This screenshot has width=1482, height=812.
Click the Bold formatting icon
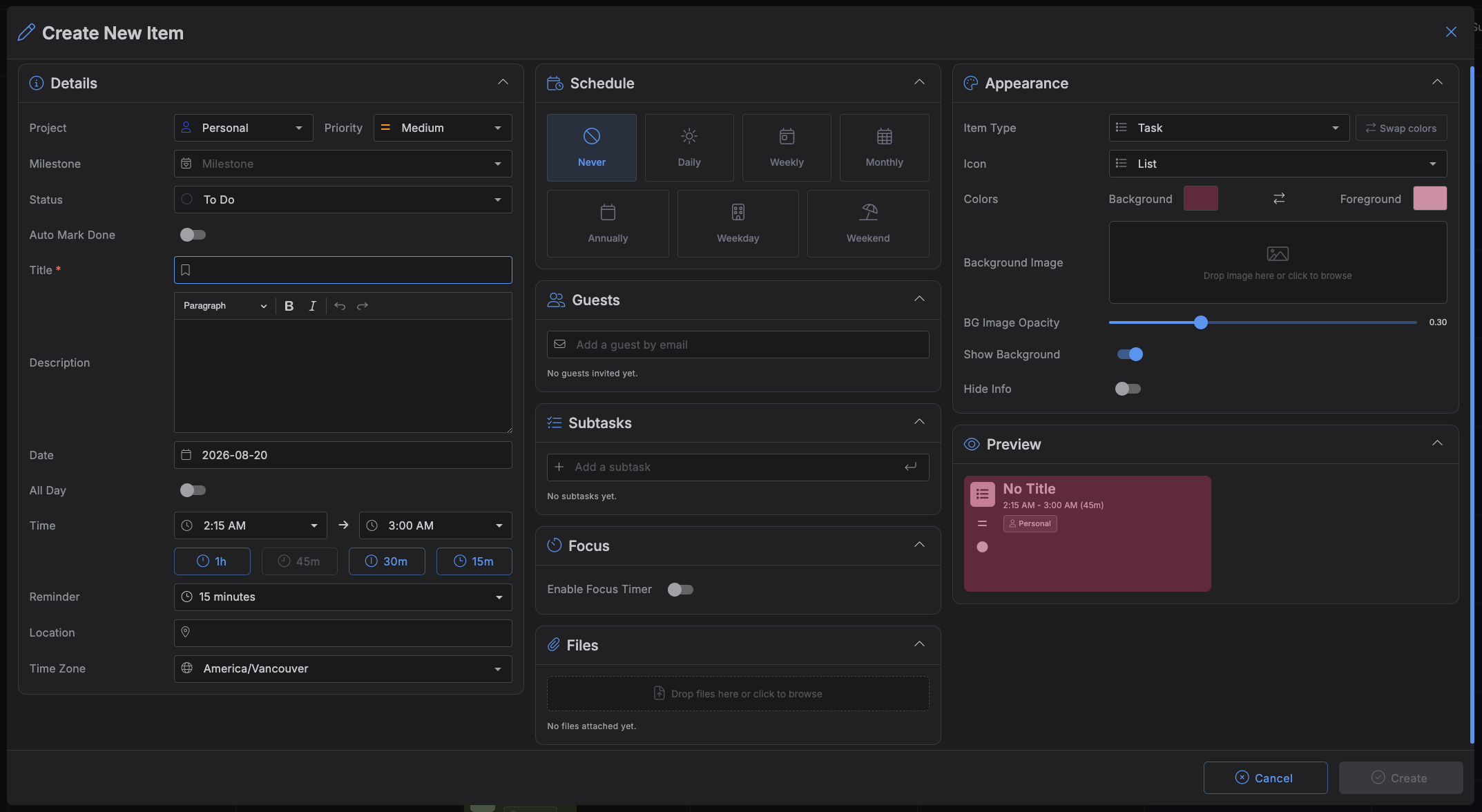289,306
